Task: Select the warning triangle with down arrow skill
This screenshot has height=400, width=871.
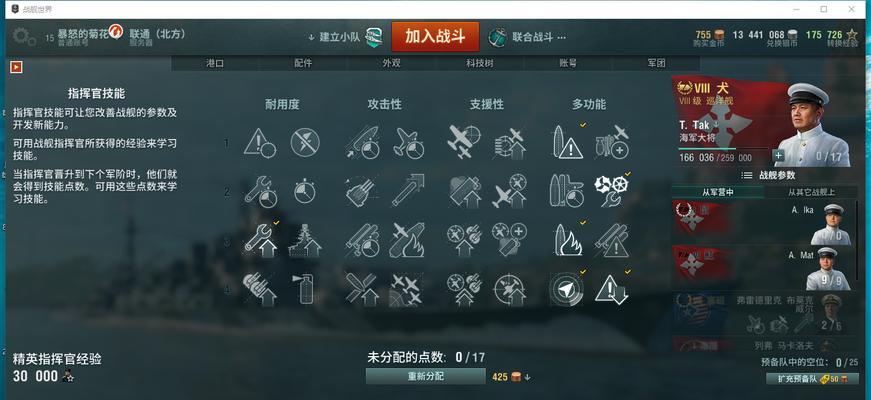Action: [611, 289]
